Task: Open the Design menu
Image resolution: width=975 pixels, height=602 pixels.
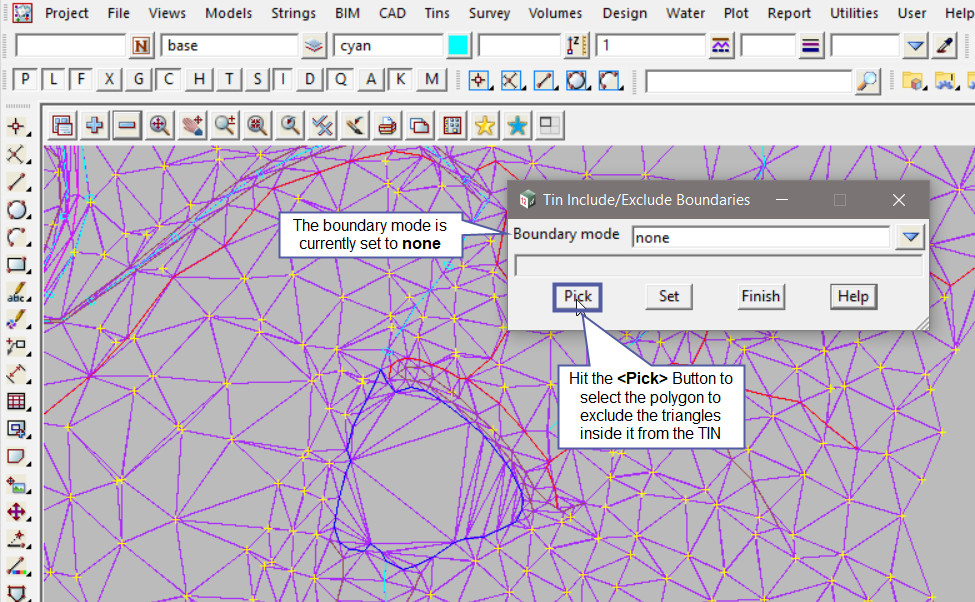Action: pyautogui.click(x=625, y=13)
